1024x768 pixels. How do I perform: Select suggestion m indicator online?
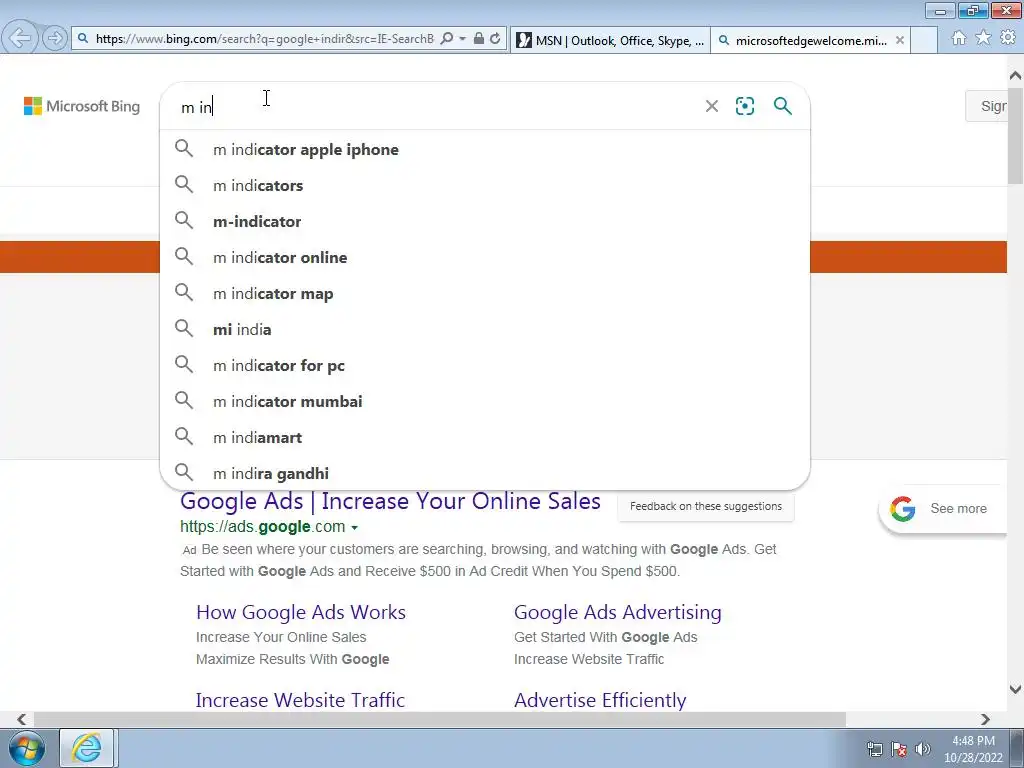coord(485,257)
